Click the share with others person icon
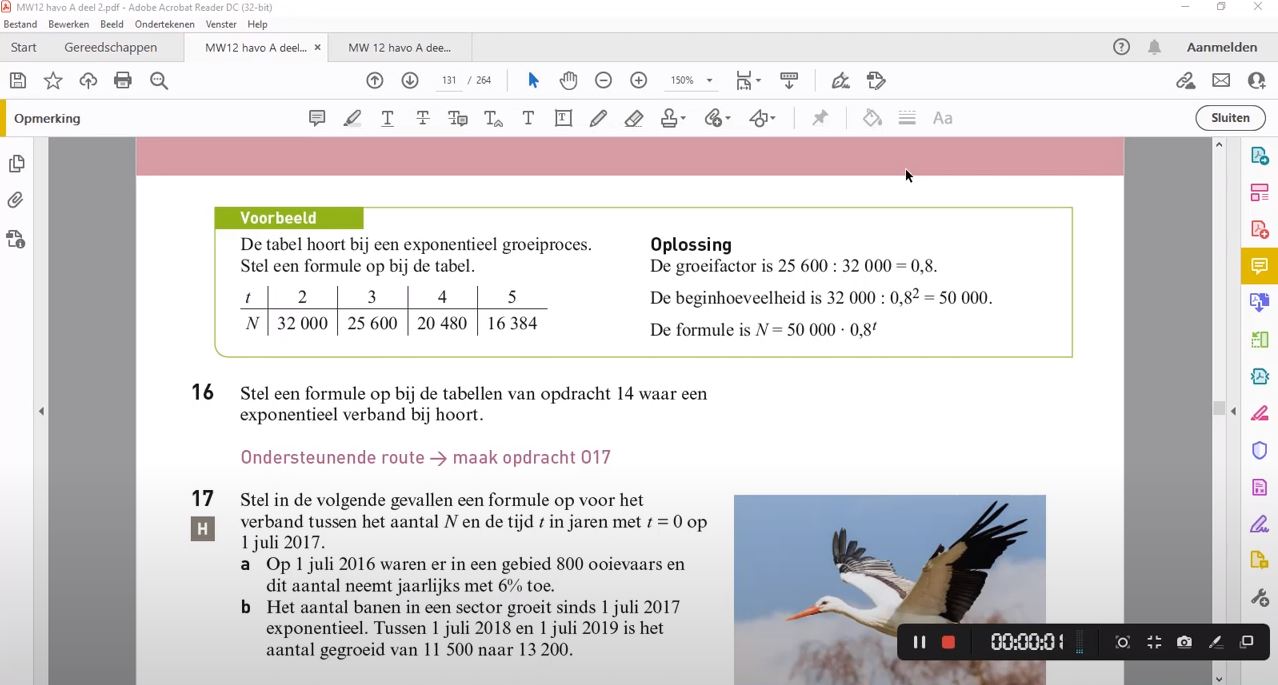 click(1257, 80)
